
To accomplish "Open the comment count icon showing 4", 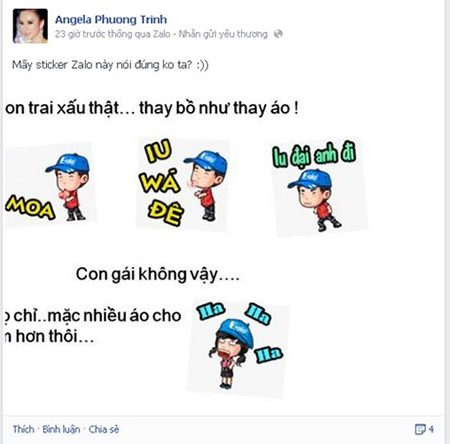I will (424, 429).
